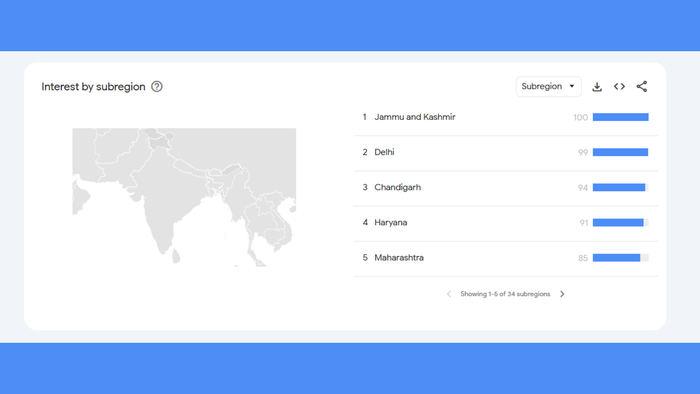Image resolution: width=700 pixels, height=394 pixels.
Task: Open the help tooltip question mark
Action: (157, 87)
